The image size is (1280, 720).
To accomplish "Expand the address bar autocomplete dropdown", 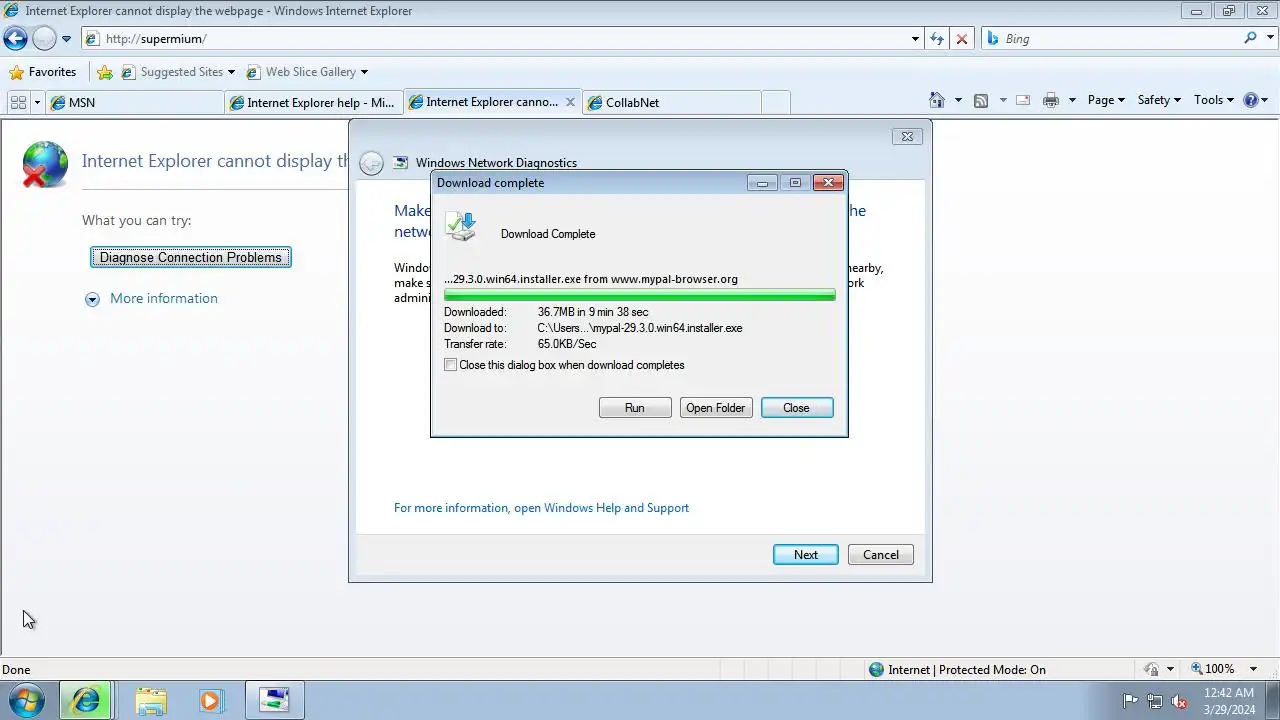I will coord(915,39).
